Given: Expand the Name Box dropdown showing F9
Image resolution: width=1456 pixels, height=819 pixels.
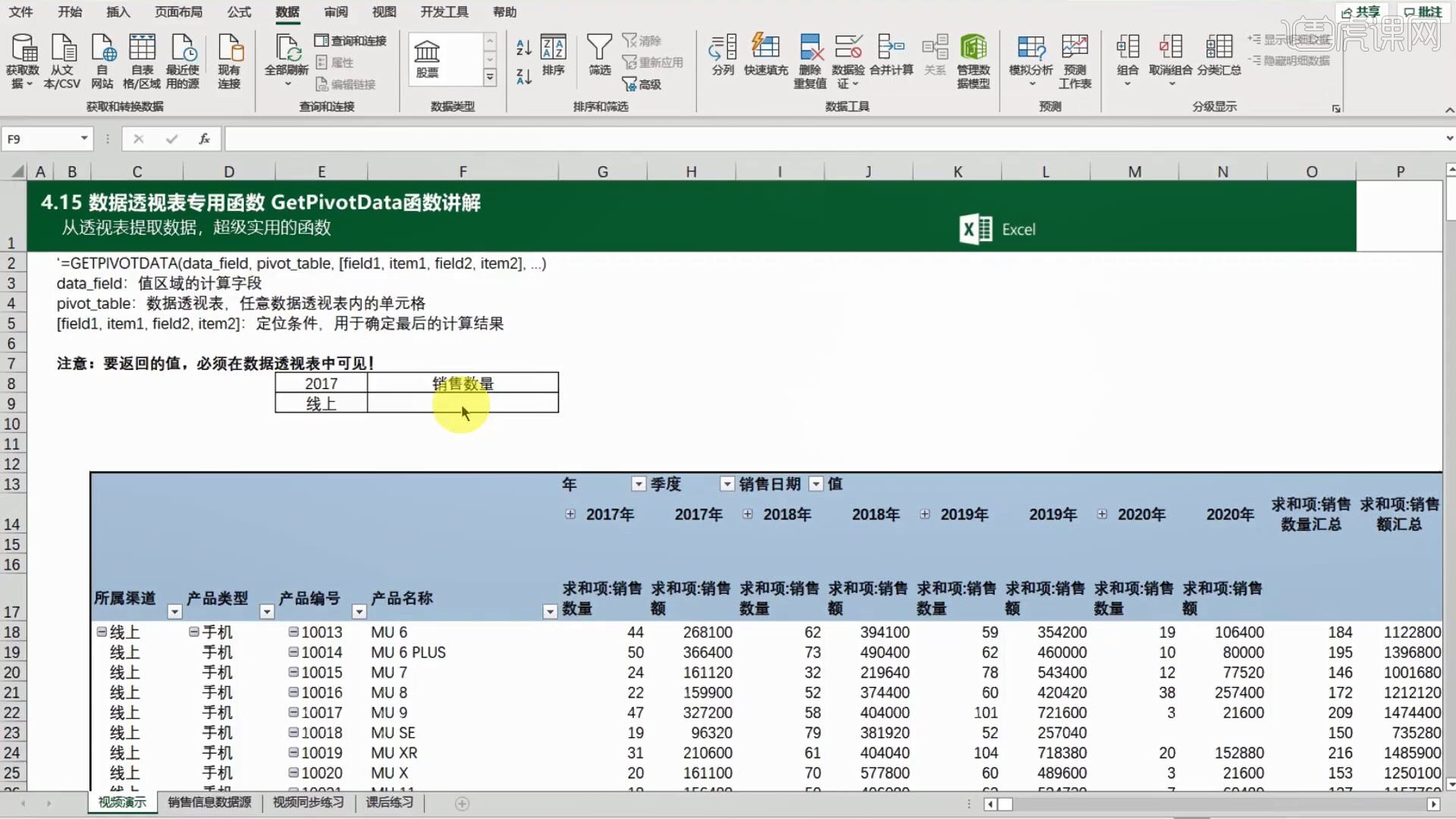Looking at the screenshot, I should [84, 139].
